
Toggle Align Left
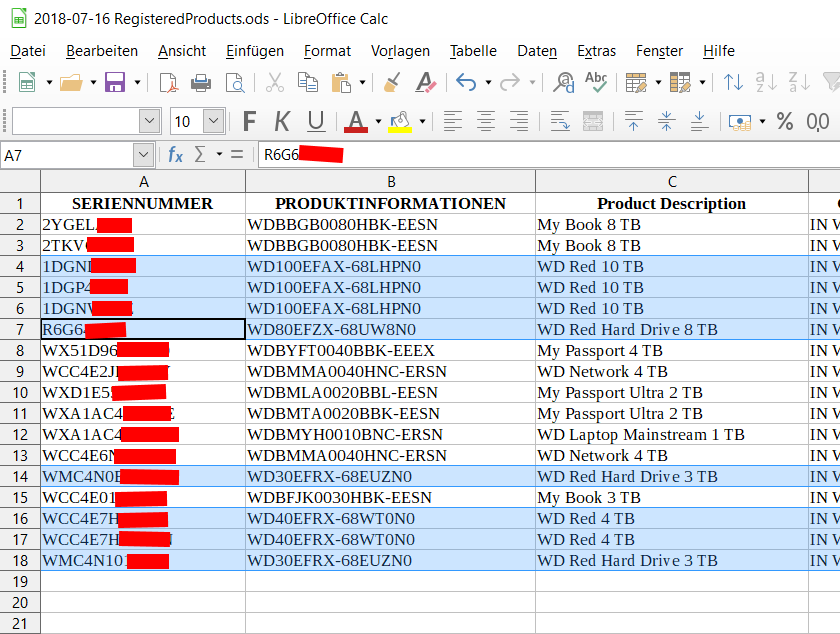453,122
